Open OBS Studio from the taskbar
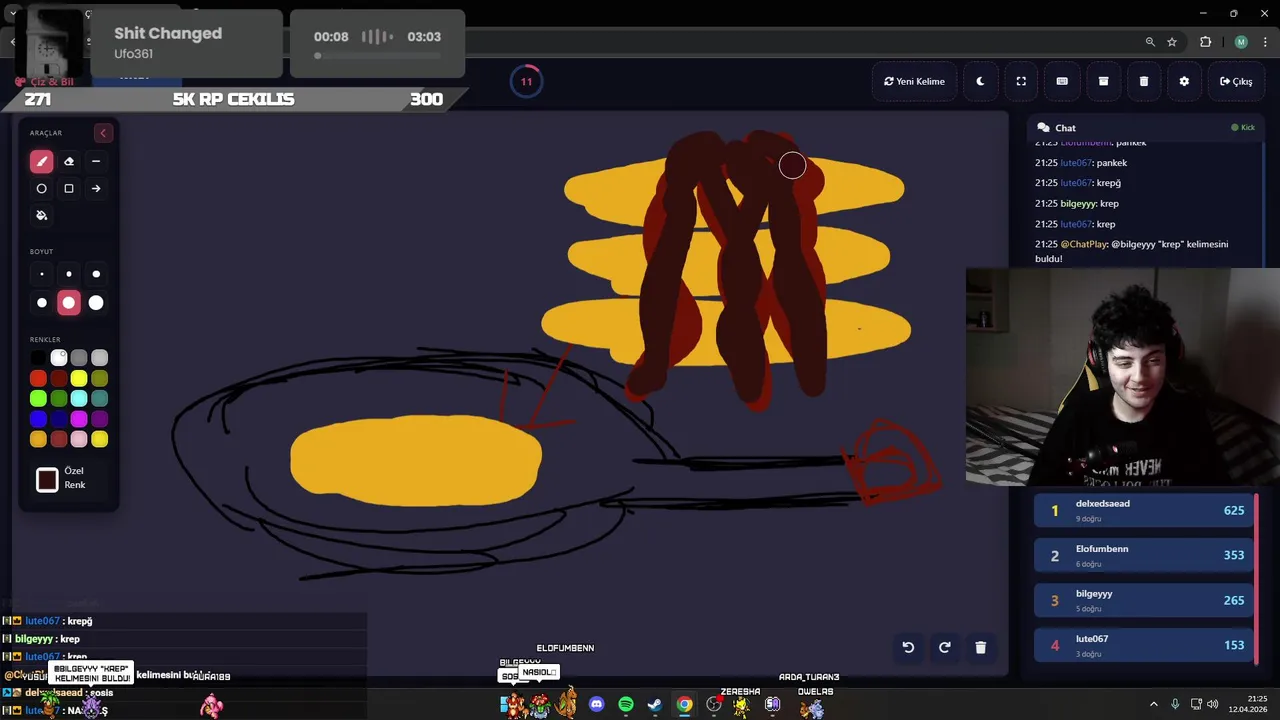This screenshot has width=1280, height=720. [713, 705]
